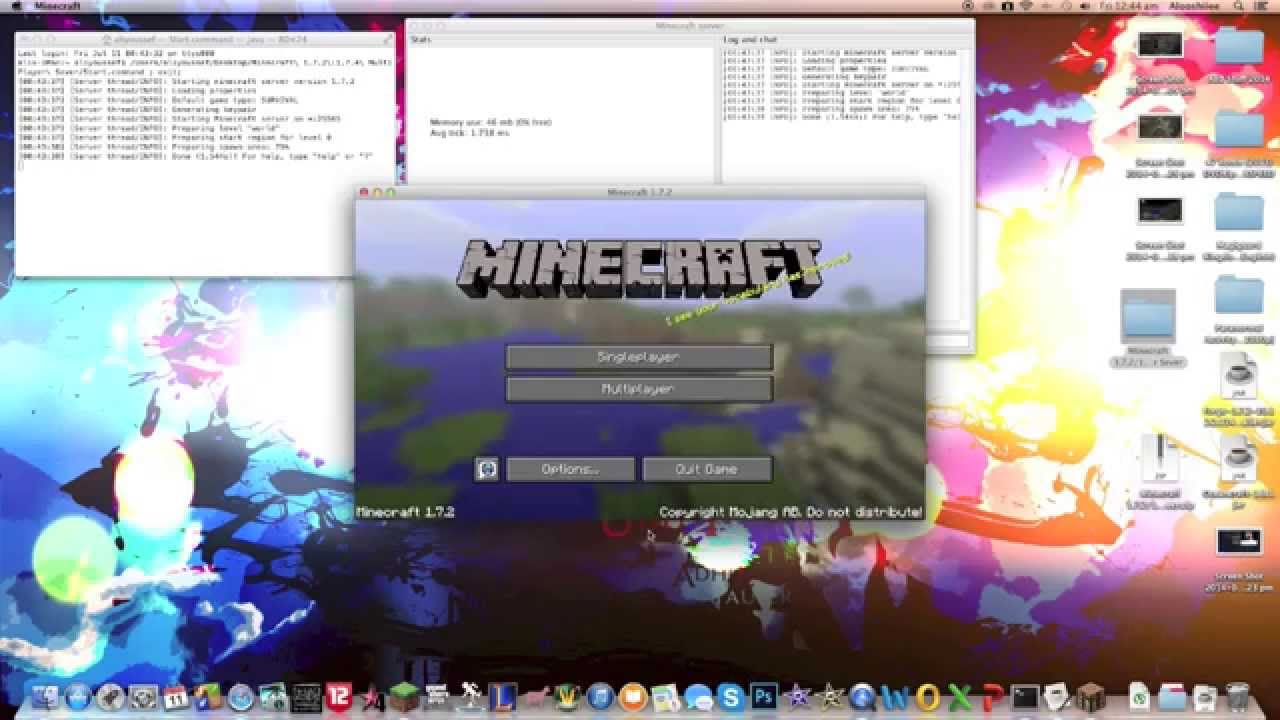Screen dimensions: 1280x720
Task: Click the 'Copyright Mojang AB' text
Action: click(790, 512)
